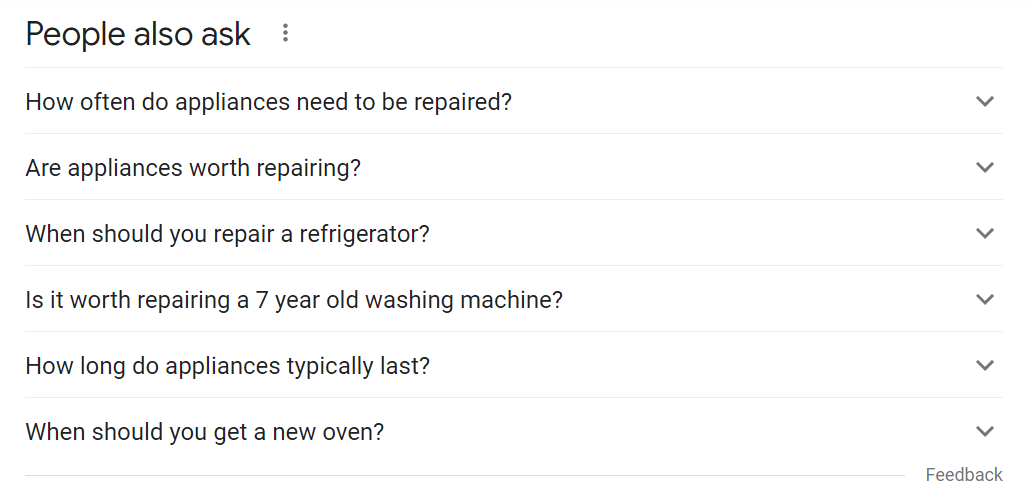
Task: Open the three-dot menu beside People also ask
Action: pos(285,33)
